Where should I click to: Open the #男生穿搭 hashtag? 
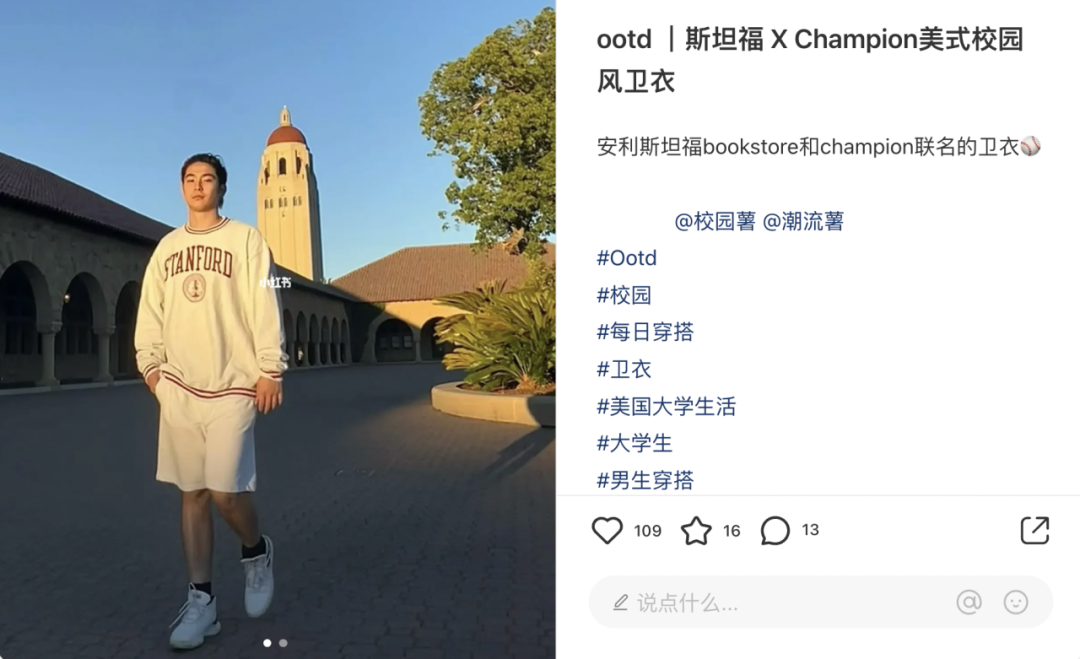(x=645, y=480)
